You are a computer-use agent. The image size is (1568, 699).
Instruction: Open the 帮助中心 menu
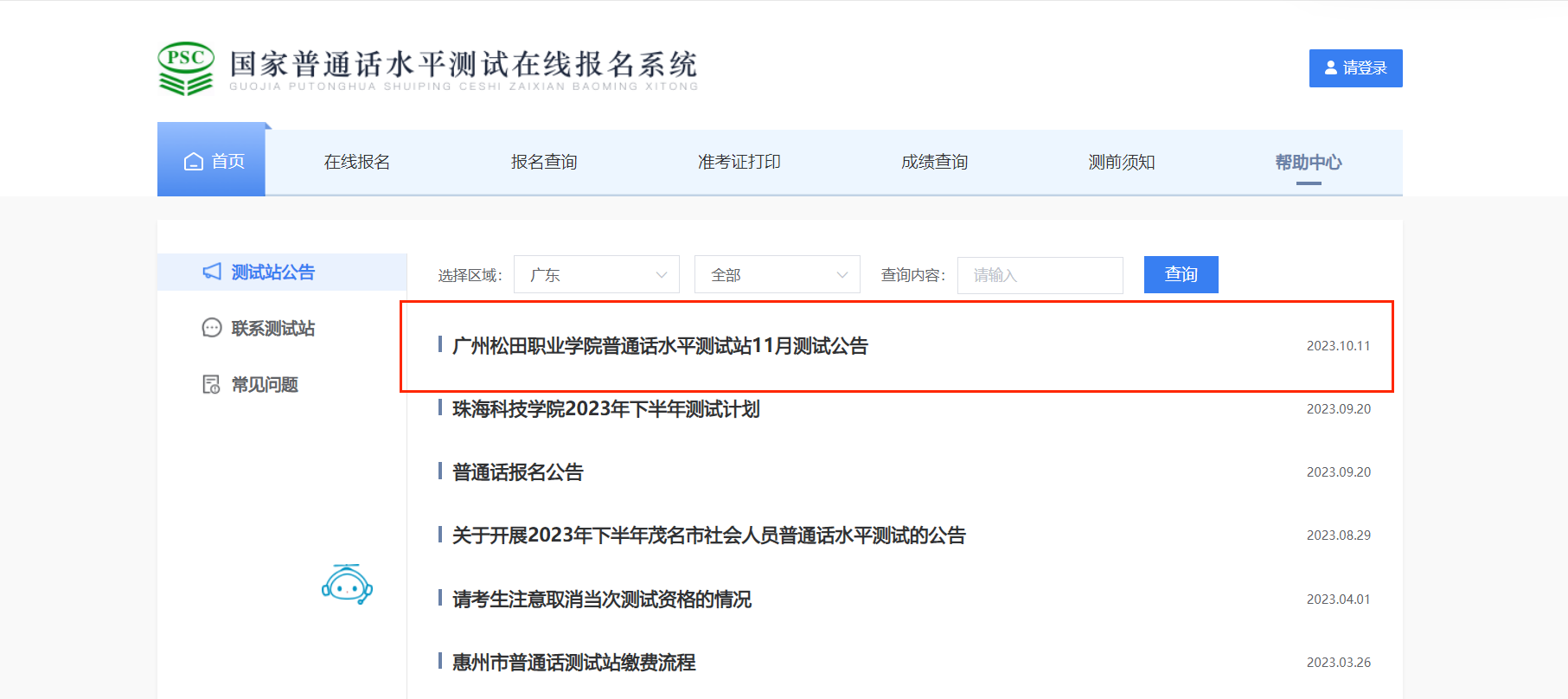(1309, 162)
